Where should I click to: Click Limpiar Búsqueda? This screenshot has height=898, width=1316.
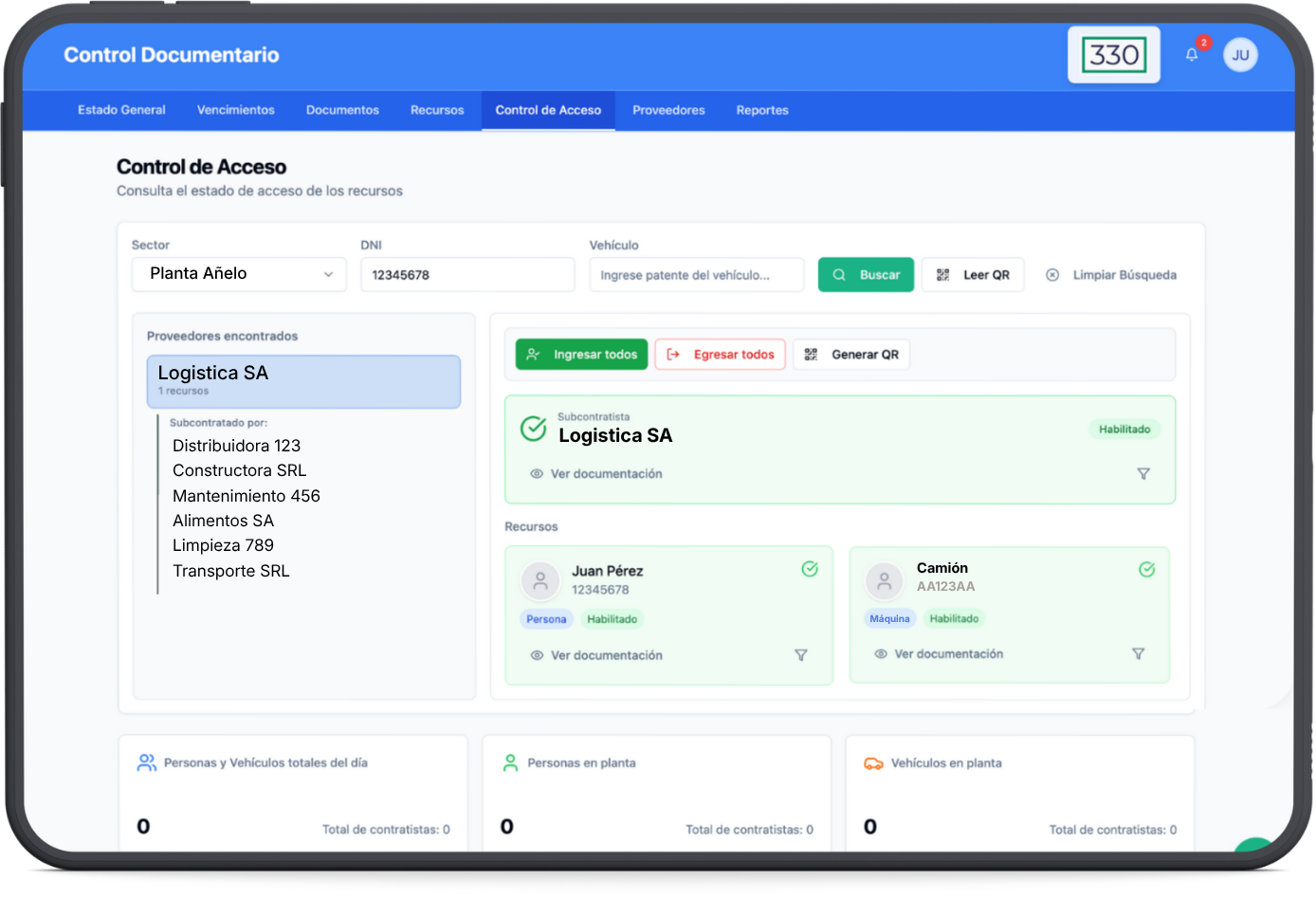[x=1111, y=275]
